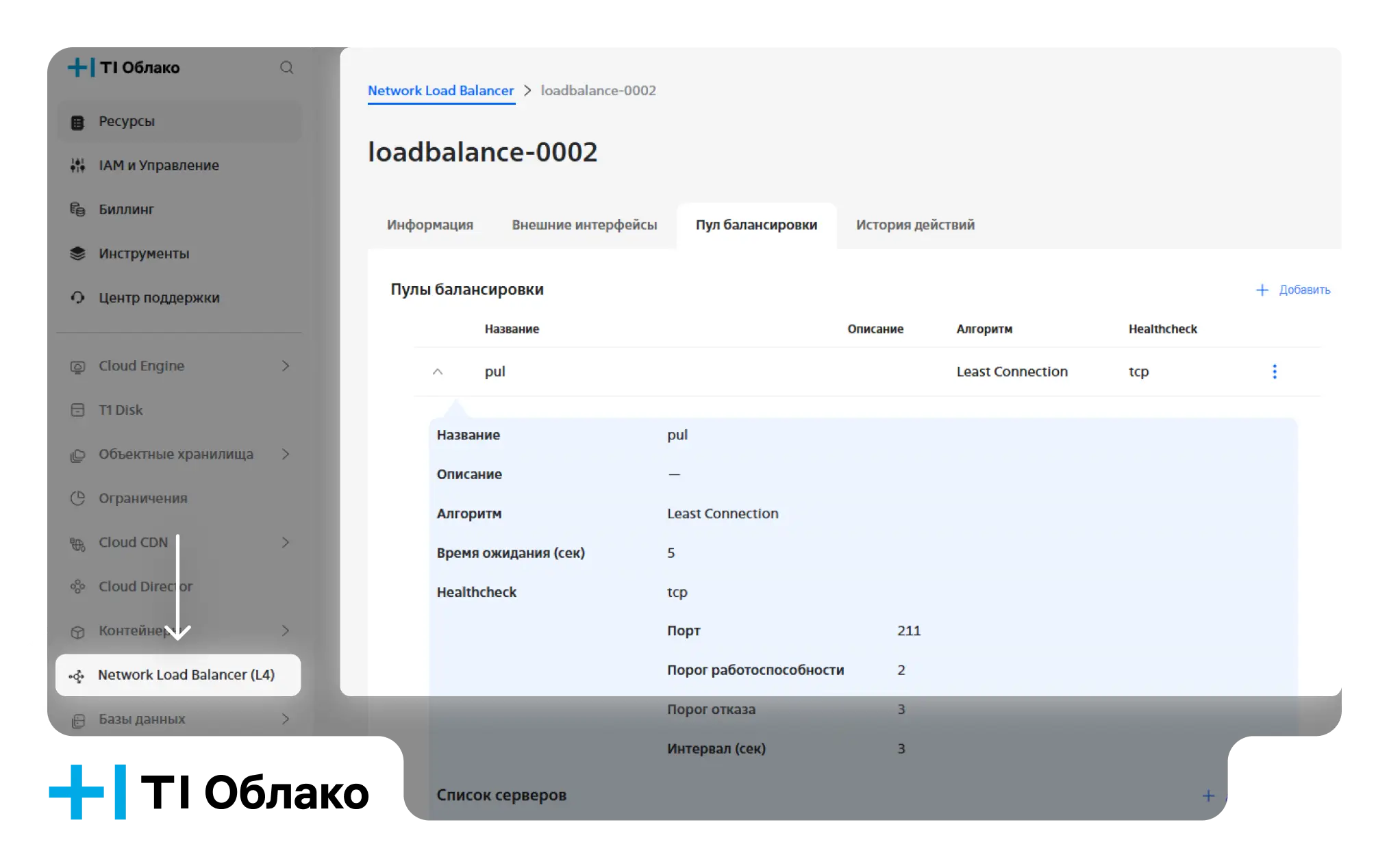This screenshot has height=868, width=1389.
Task: Select Network Load Balancer (L4) sidebar item
Action: [x=178, y=676]
